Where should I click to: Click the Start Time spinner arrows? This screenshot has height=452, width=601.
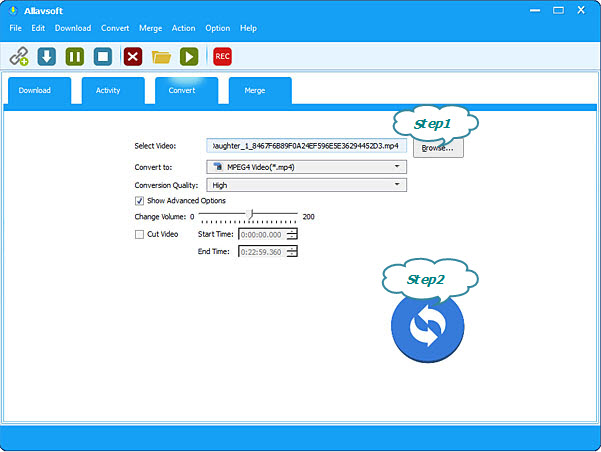[292, 234]
